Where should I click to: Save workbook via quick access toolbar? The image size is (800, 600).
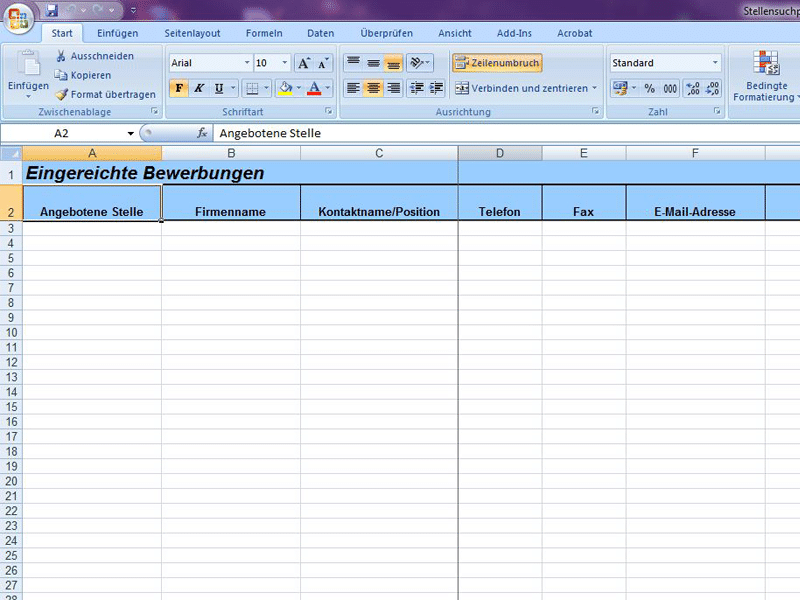click(x=52, y=10)
